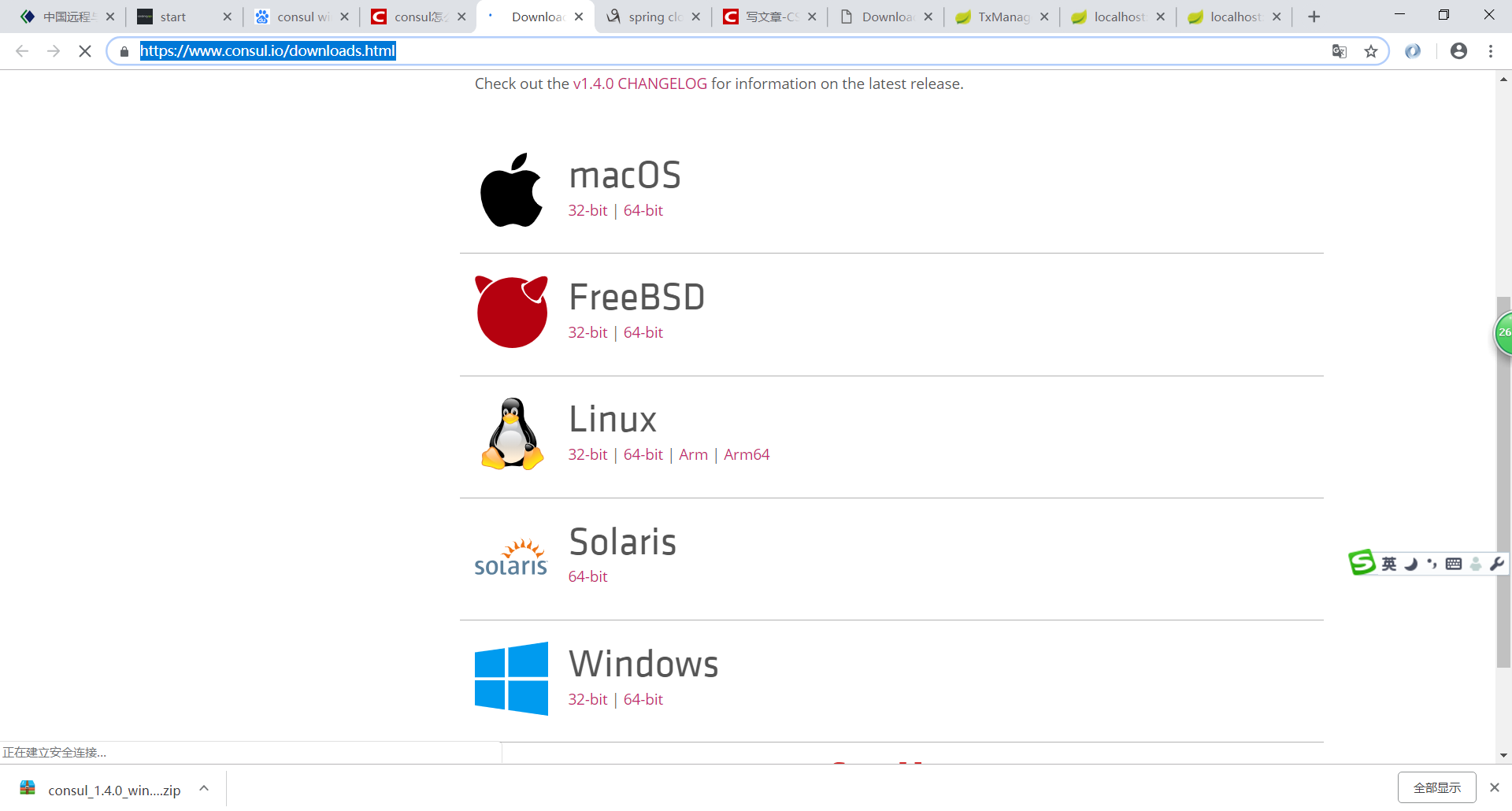Click the Windows heading text

point(643,664)
